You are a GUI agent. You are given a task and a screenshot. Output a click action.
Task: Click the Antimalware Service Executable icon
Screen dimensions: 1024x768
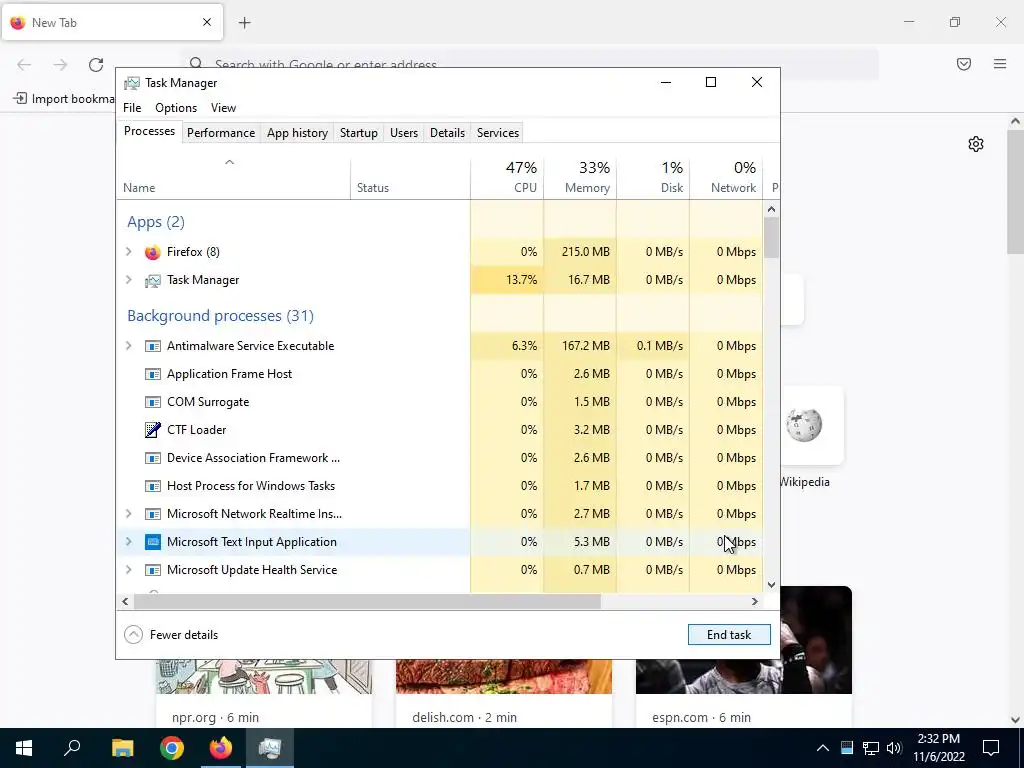152,346
